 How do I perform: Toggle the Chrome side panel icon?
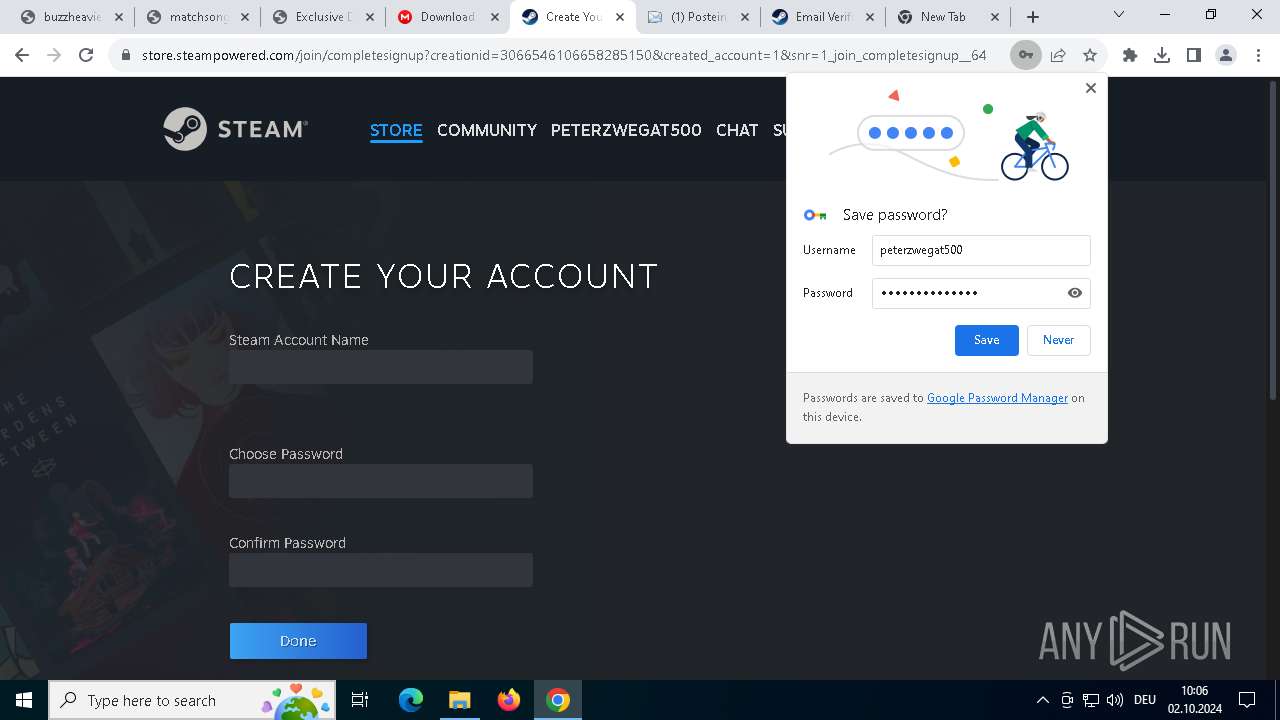(x=1194, y=55)
